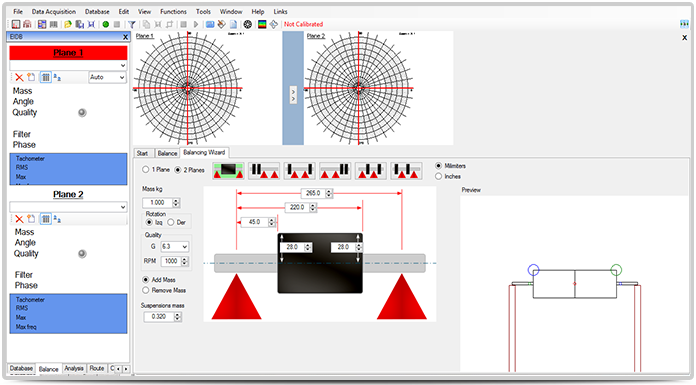Click the copy document icon under Plane 2
This screenshot has height=385, width=696.
(31, 218)
